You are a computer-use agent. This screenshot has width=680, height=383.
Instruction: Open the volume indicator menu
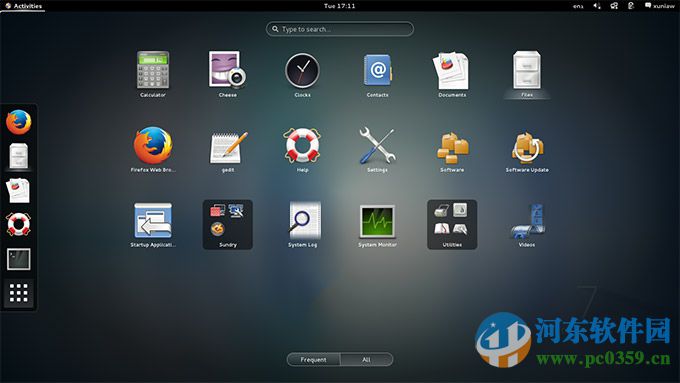coord(597,6)
